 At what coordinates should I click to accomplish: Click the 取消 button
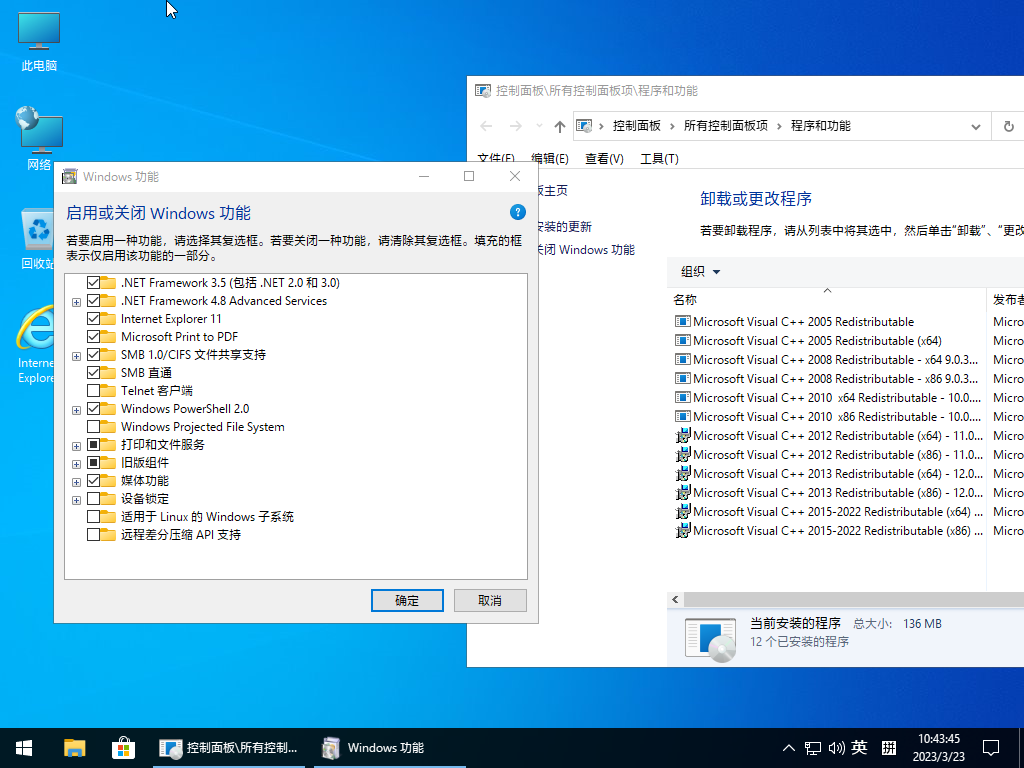[x=490, y=600]
